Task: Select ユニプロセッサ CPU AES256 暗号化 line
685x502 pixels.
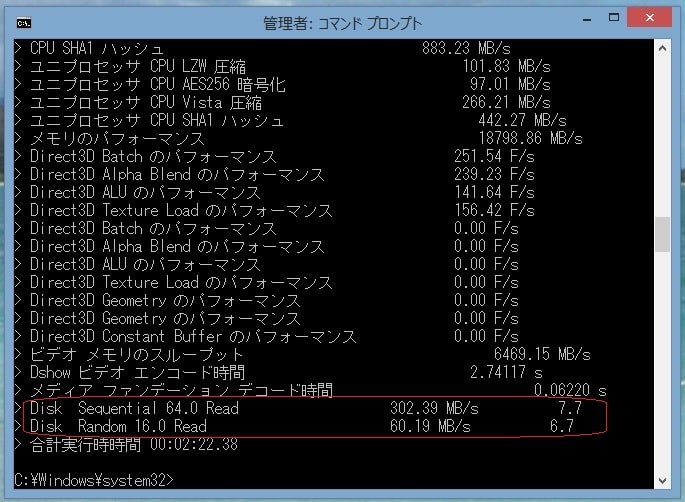Action: (158, 84)
